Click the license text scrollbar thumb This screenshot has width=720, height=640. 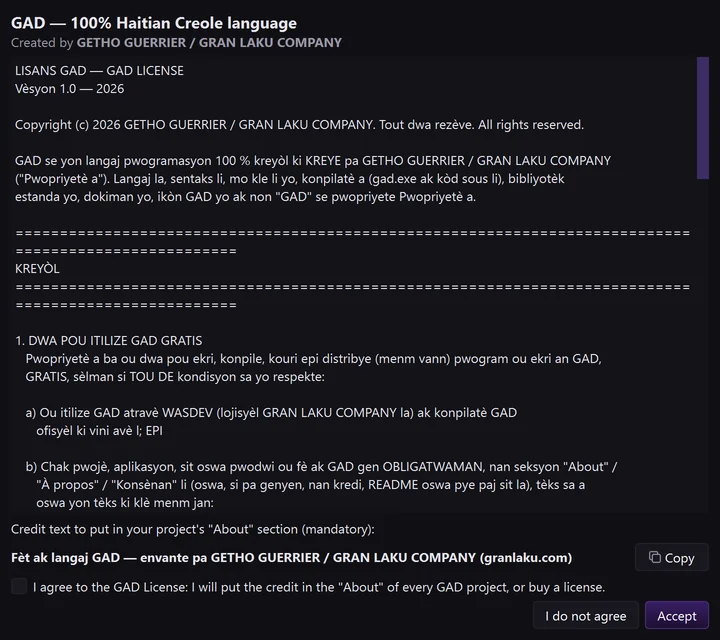point(703,118)
